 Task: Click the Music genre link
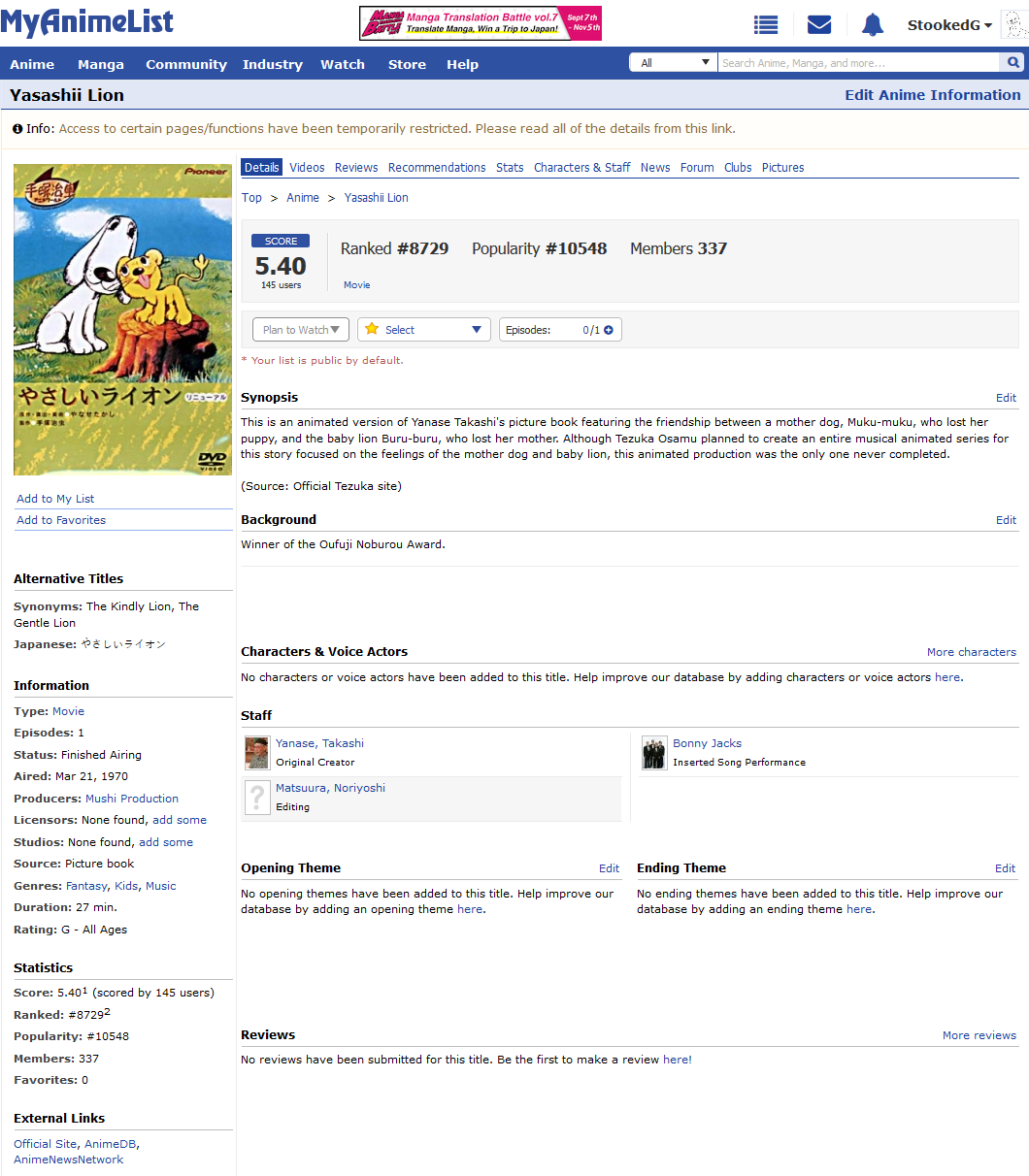click(x=161, y=886)
